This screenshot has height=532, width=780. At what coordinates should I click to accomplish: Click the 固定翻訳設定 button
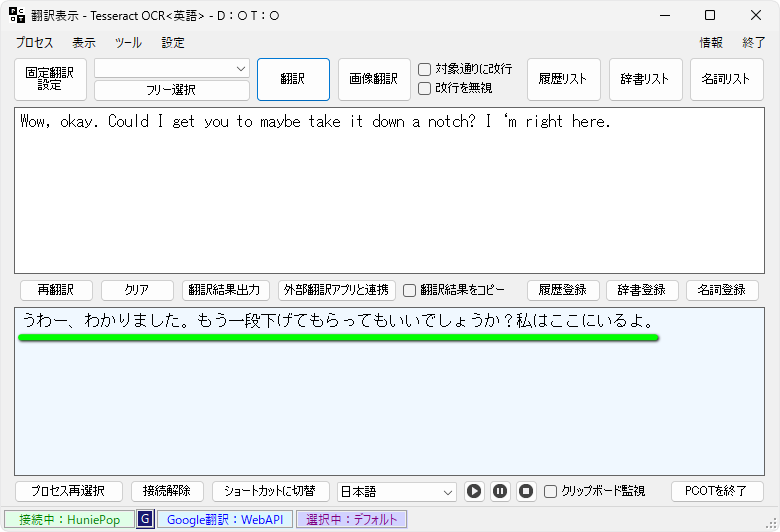click(x=50, y=79)
